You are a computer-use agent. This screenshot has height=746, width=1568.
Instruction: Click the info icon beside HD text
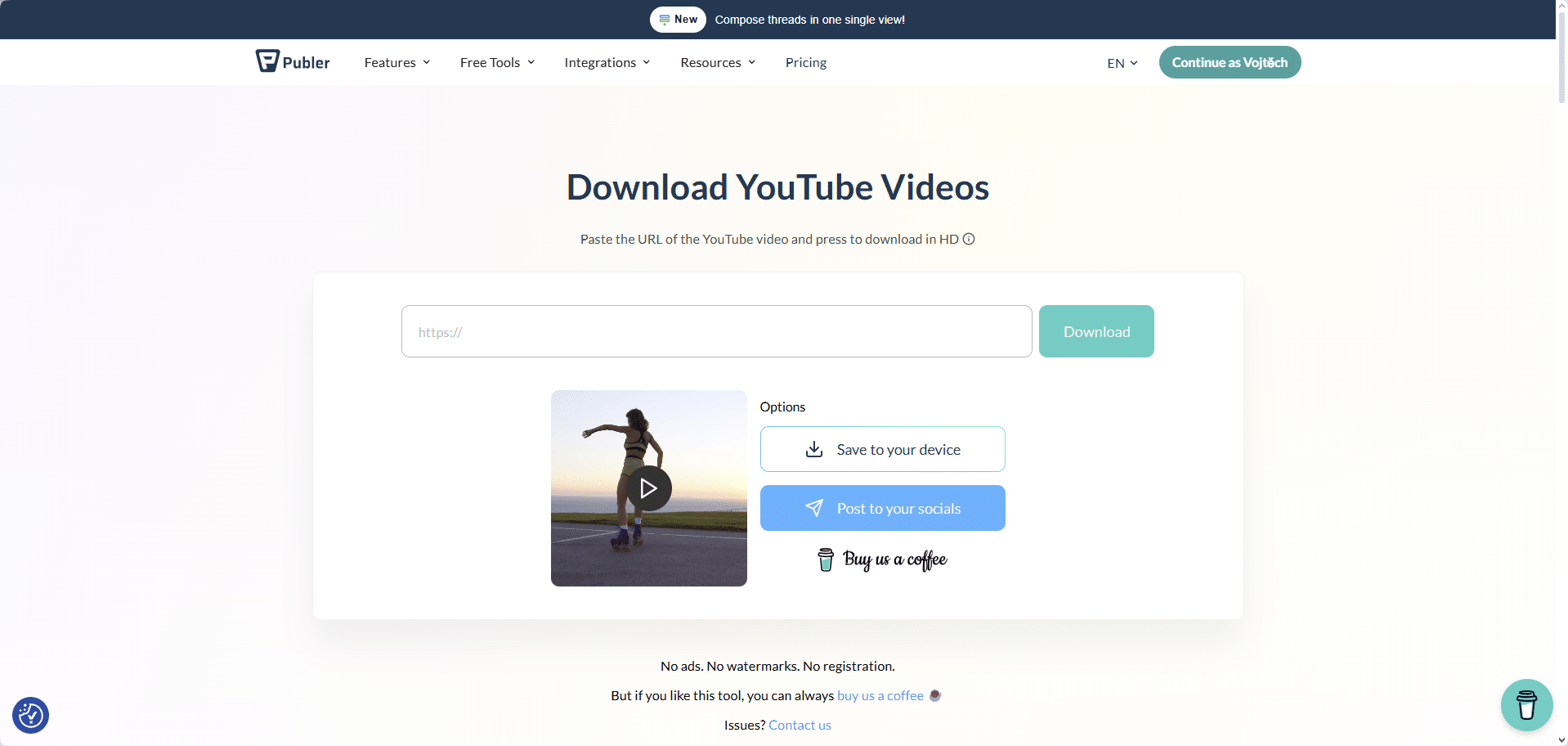(969, 239)
